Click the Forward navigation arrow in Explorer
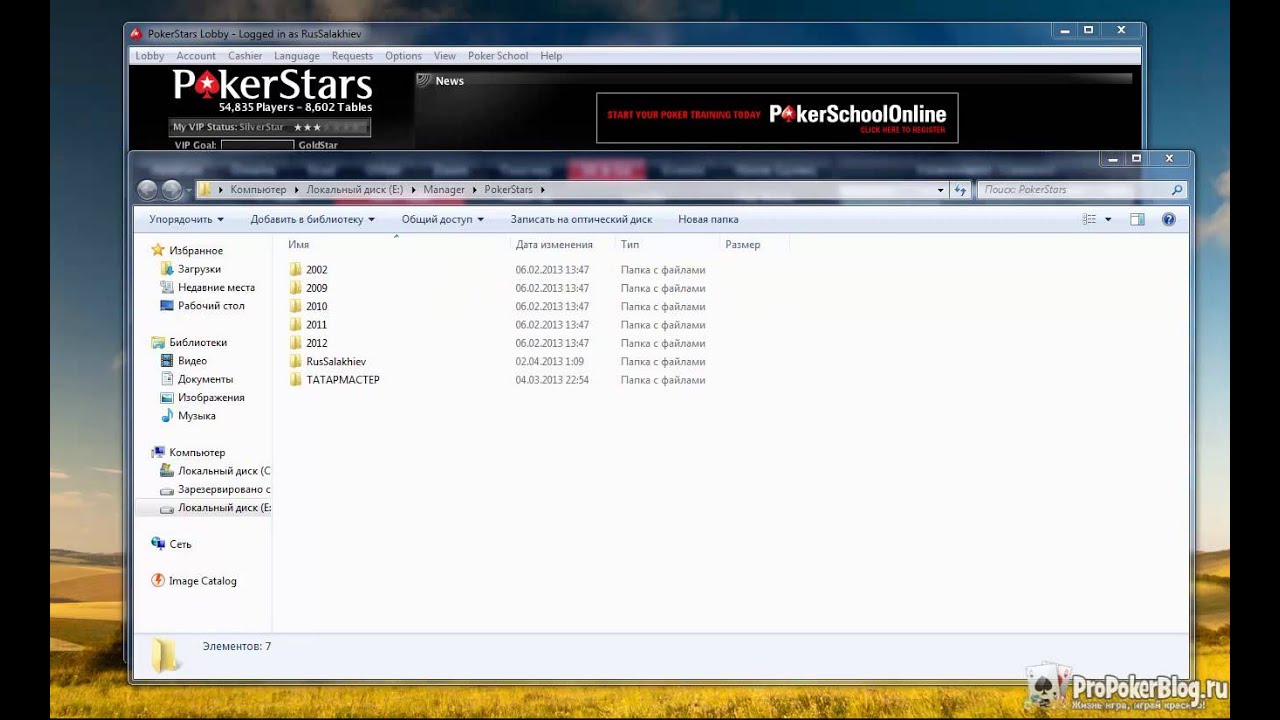The image size is (1280, 720). click(172, 190)
